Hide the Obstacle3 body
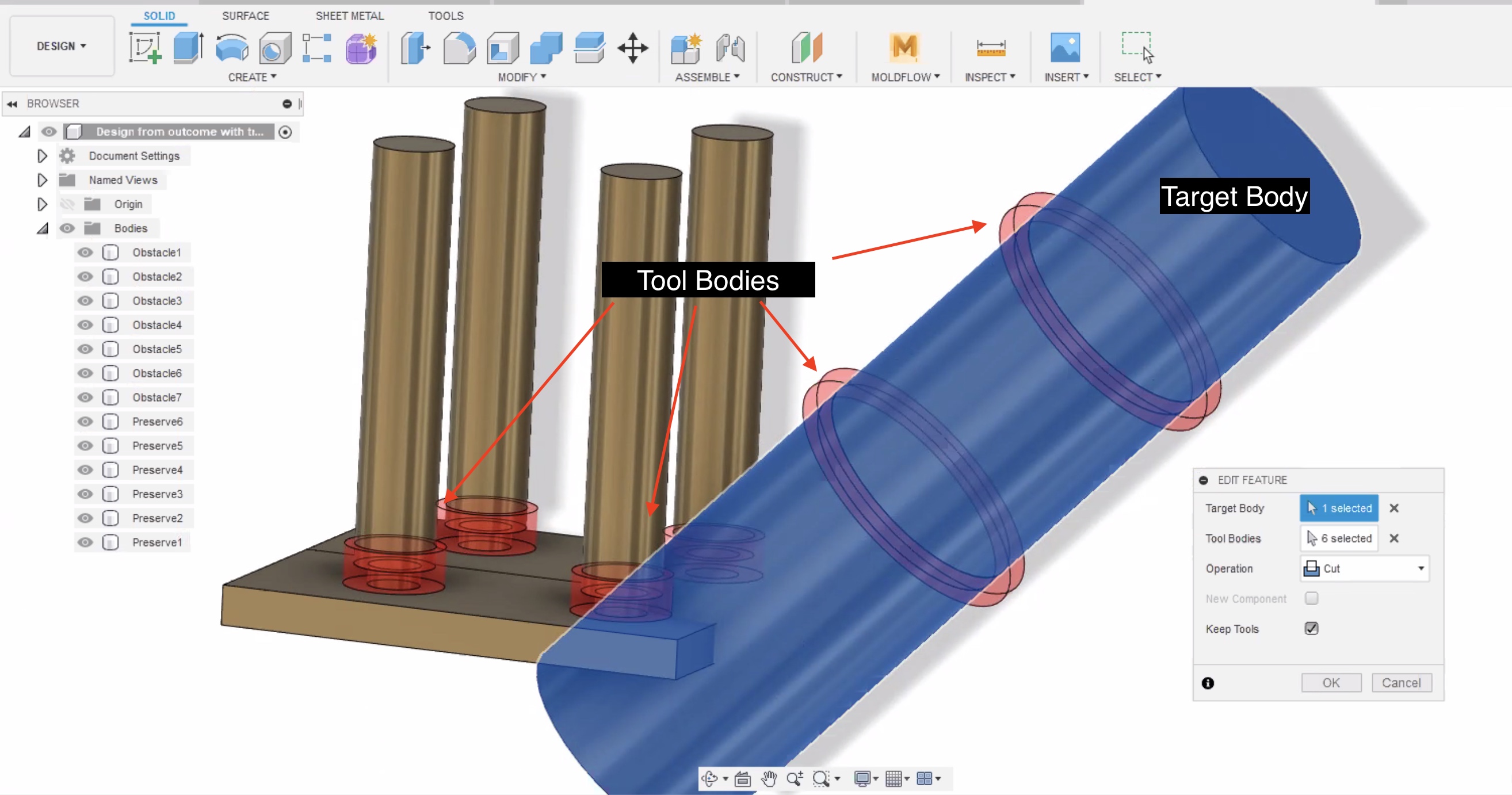 click(x=85, y=300)
